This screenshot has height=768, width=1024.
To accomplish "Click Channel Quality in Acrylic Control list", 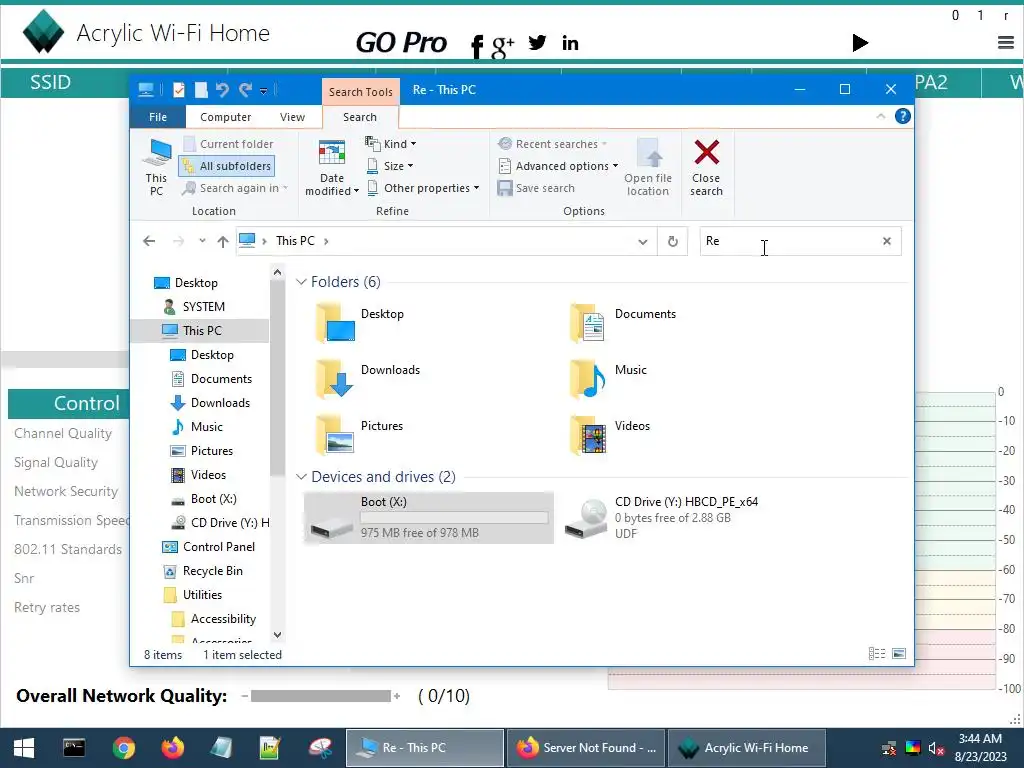I will pyautogui.click(x=63, y=433).
